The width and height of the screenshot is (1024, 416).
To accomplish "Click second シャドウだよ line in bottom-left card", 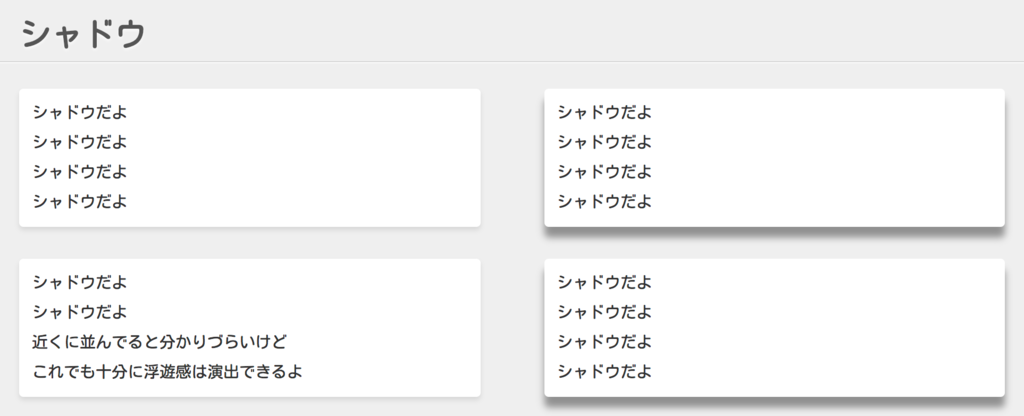I will click(80, 312).
